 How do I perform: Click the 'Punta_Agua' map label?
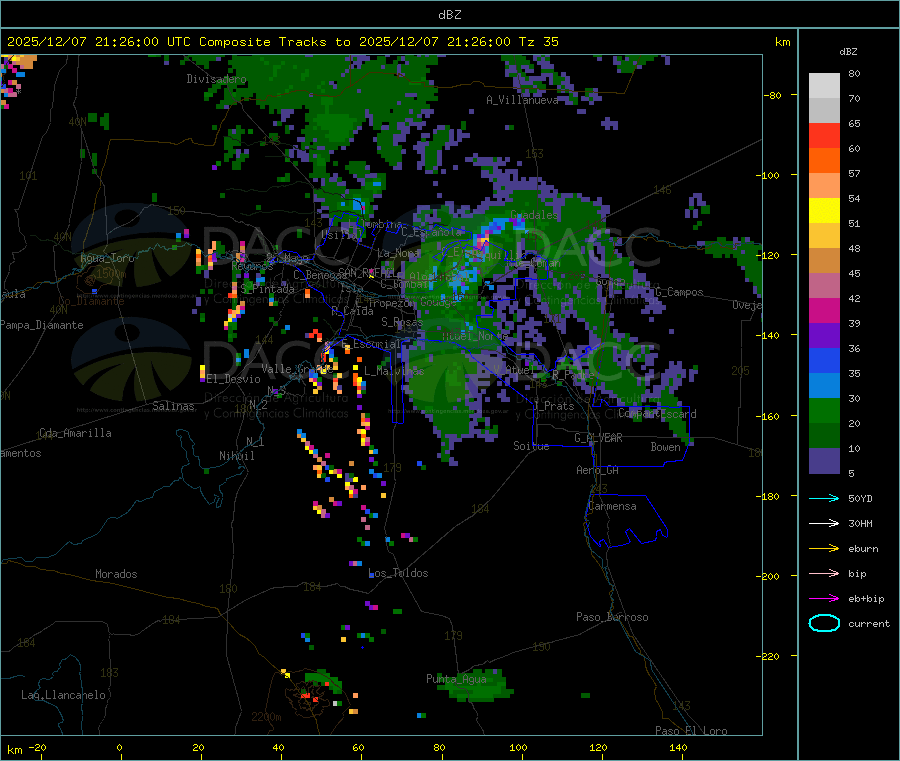coord(456,679)
